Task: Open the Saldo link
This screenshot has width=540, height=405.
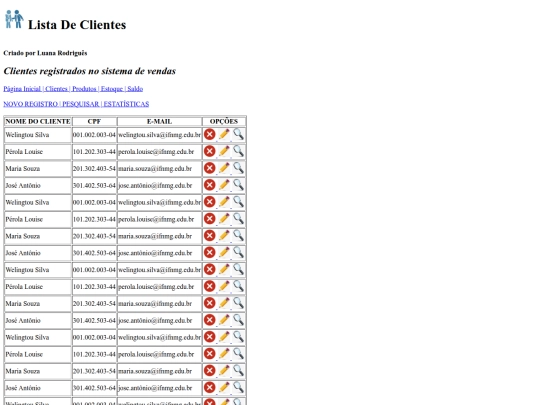Action: tap(135, 89)
